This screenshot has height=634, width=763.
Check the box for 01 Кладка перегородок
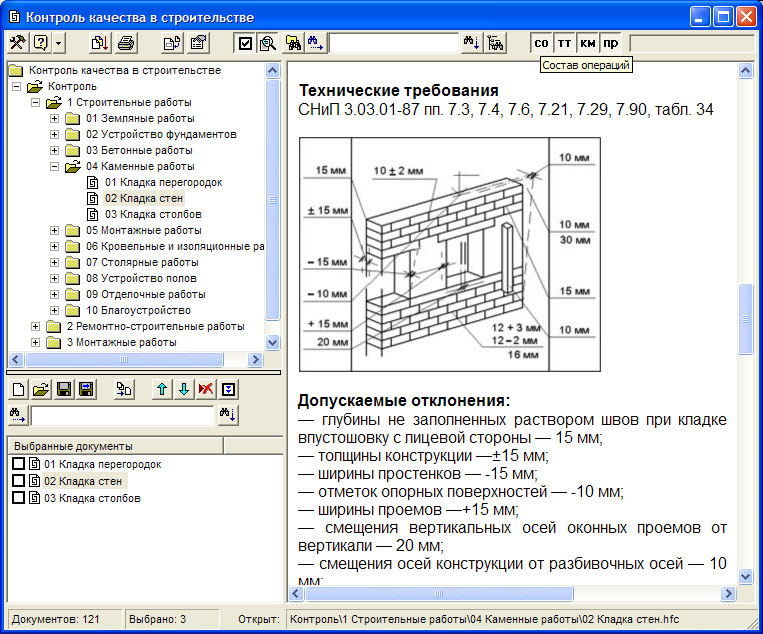tap(18, 464)
